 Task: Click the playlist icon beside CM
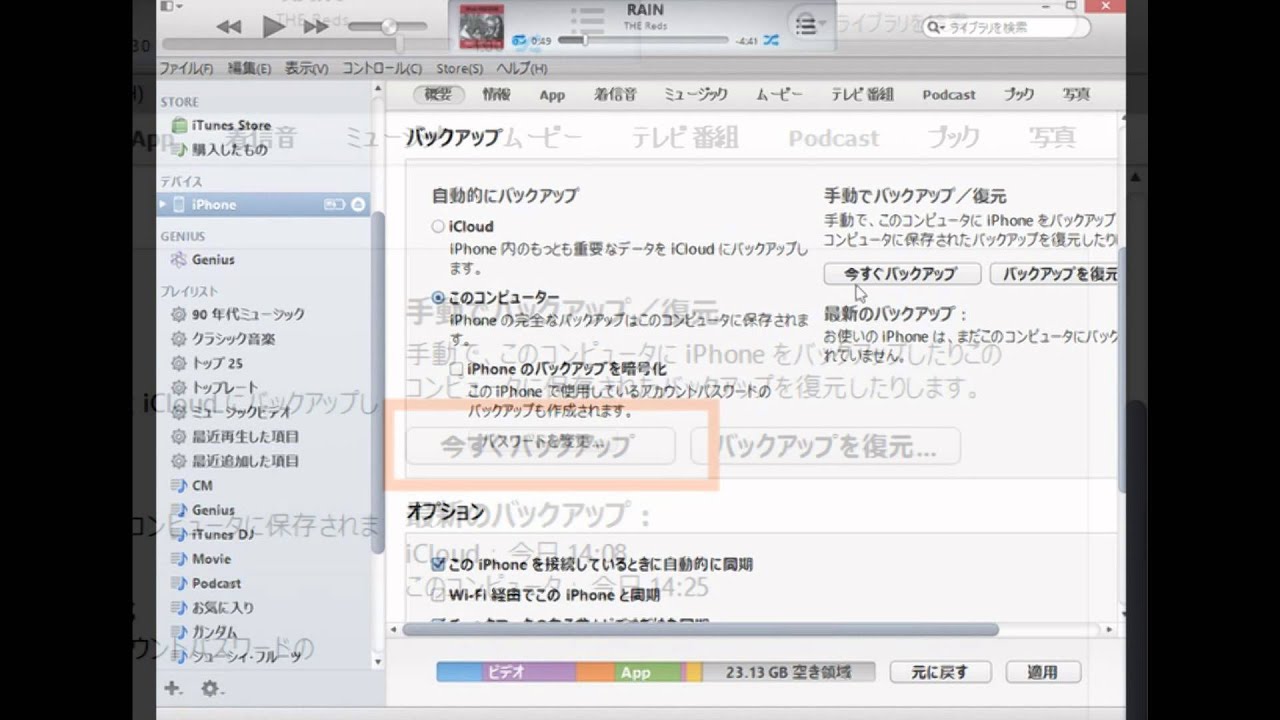point(179,485)
